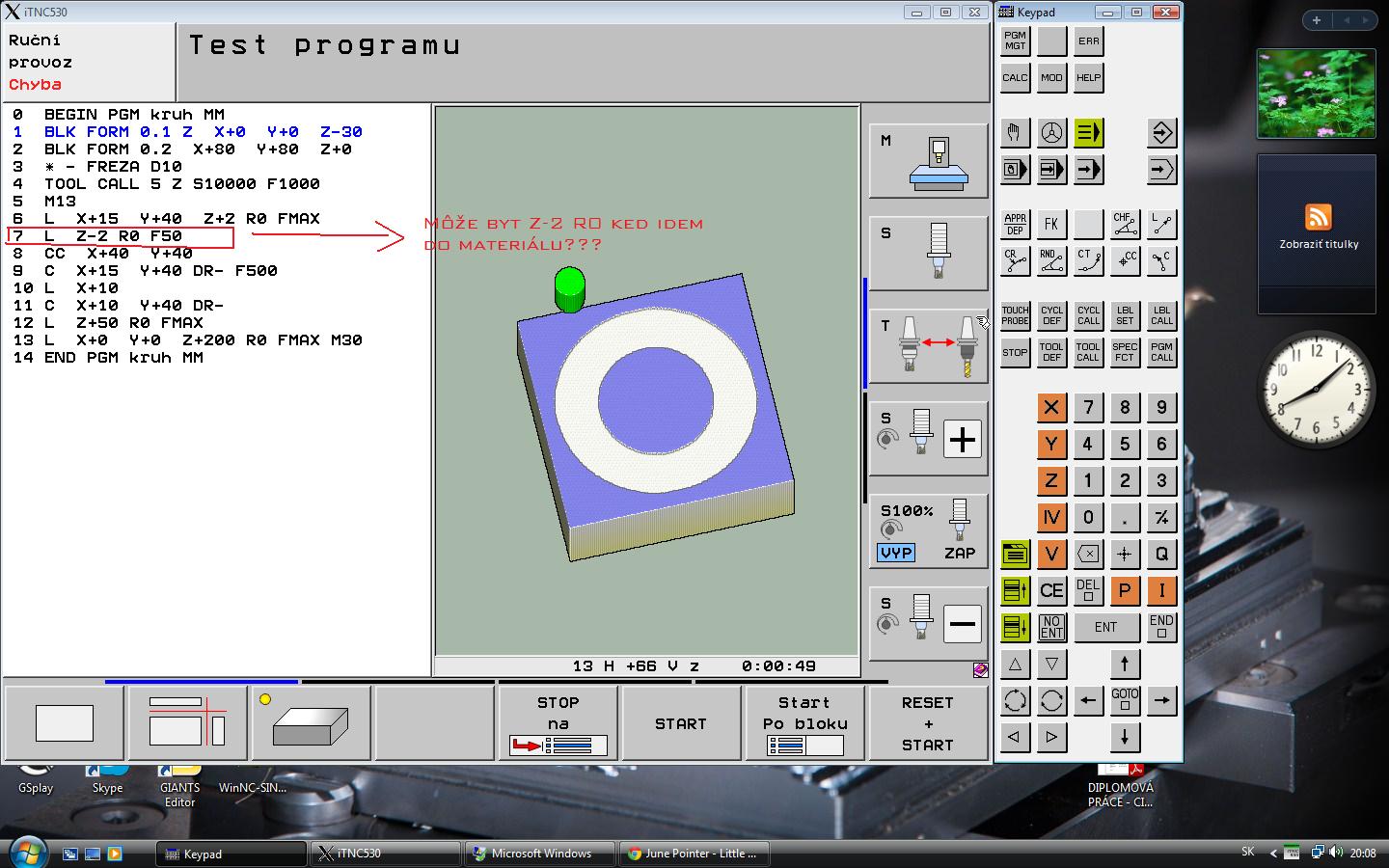
Task: Open PGM MGT program manager
Action: 1015,41
